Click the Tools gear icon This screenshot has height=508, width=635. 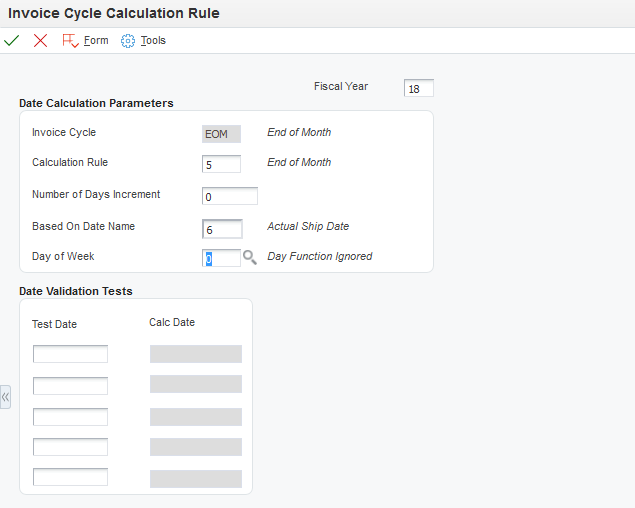[128, 41]
